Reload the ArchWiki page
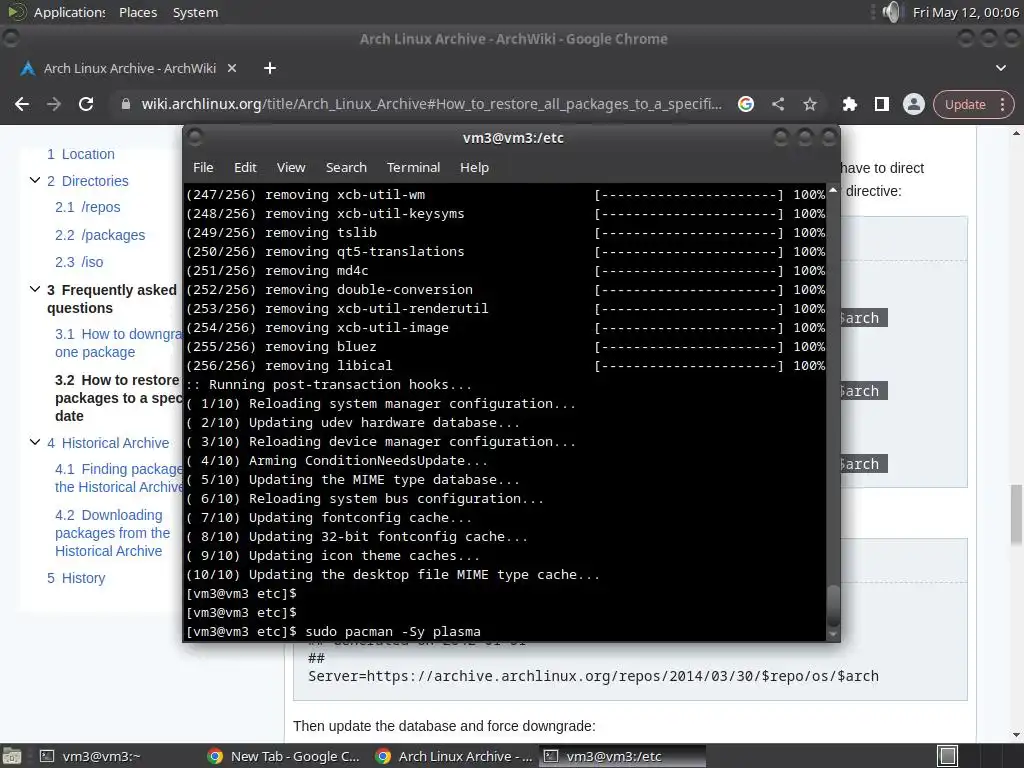Screen dimensions: 1024x768 (x=86, y=104)
